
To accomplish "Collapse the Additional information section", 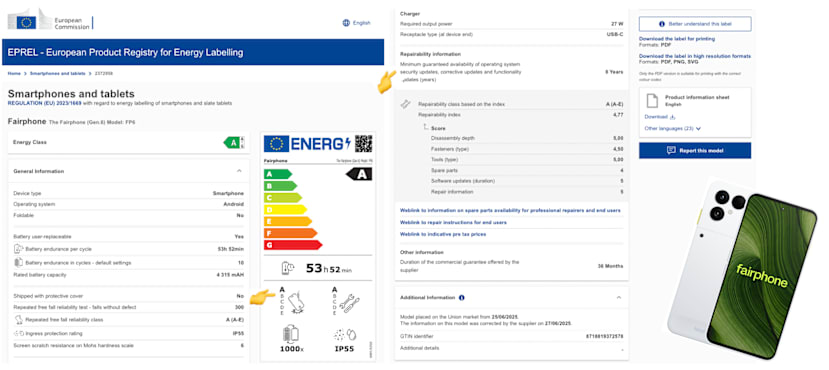I will pos(619,298).
